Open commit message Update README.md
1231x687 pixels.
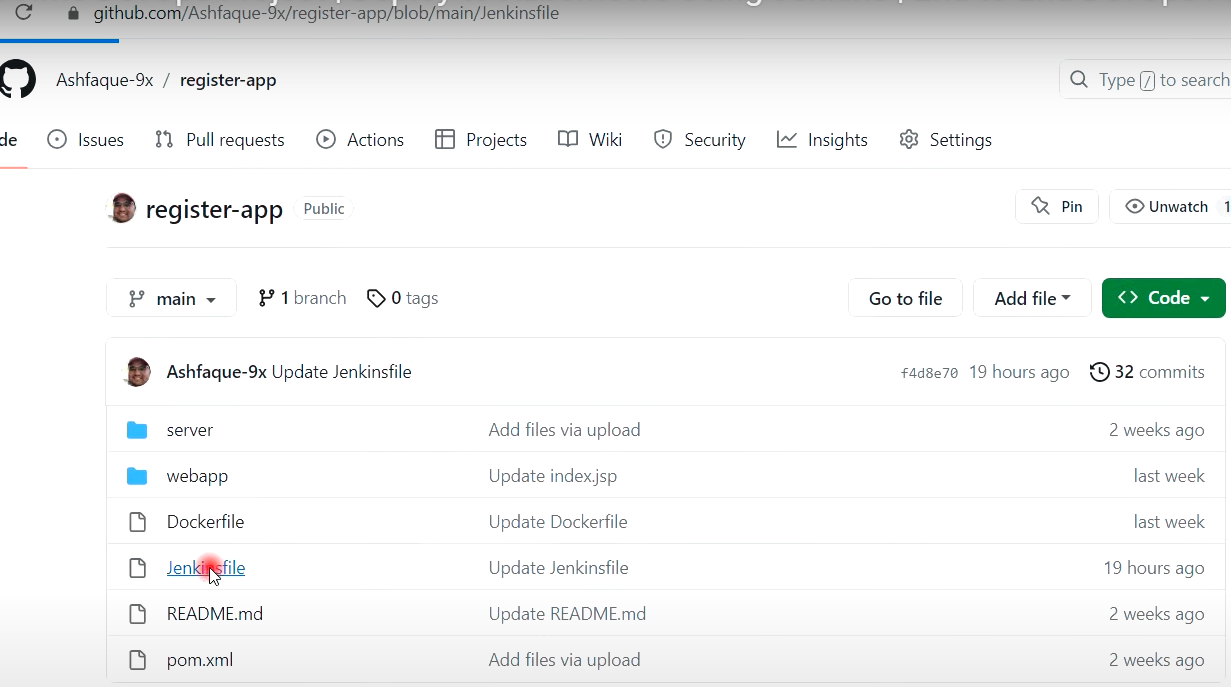click(x=567, y=614)
